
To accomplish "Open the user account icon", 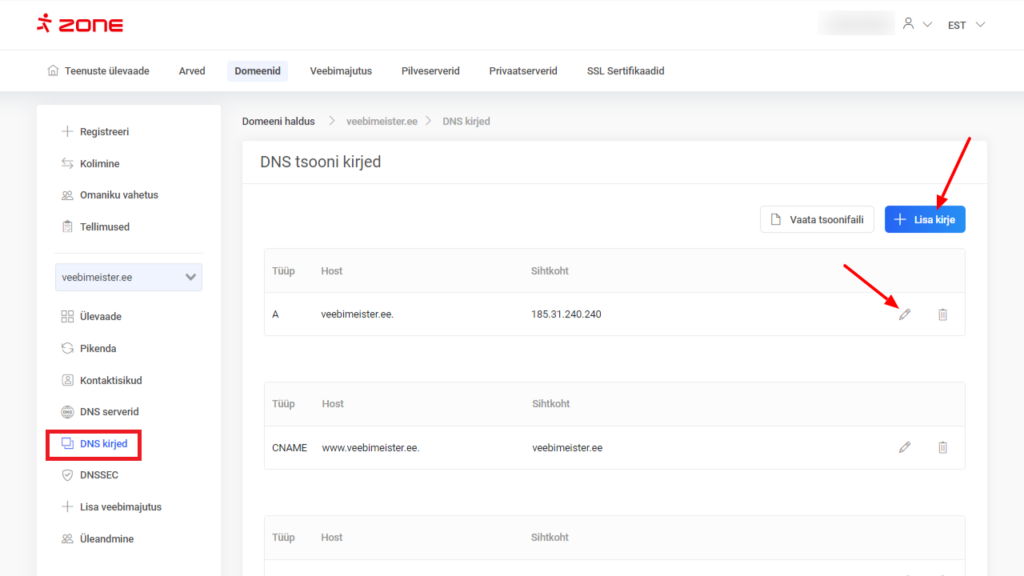I will (908, 24).
